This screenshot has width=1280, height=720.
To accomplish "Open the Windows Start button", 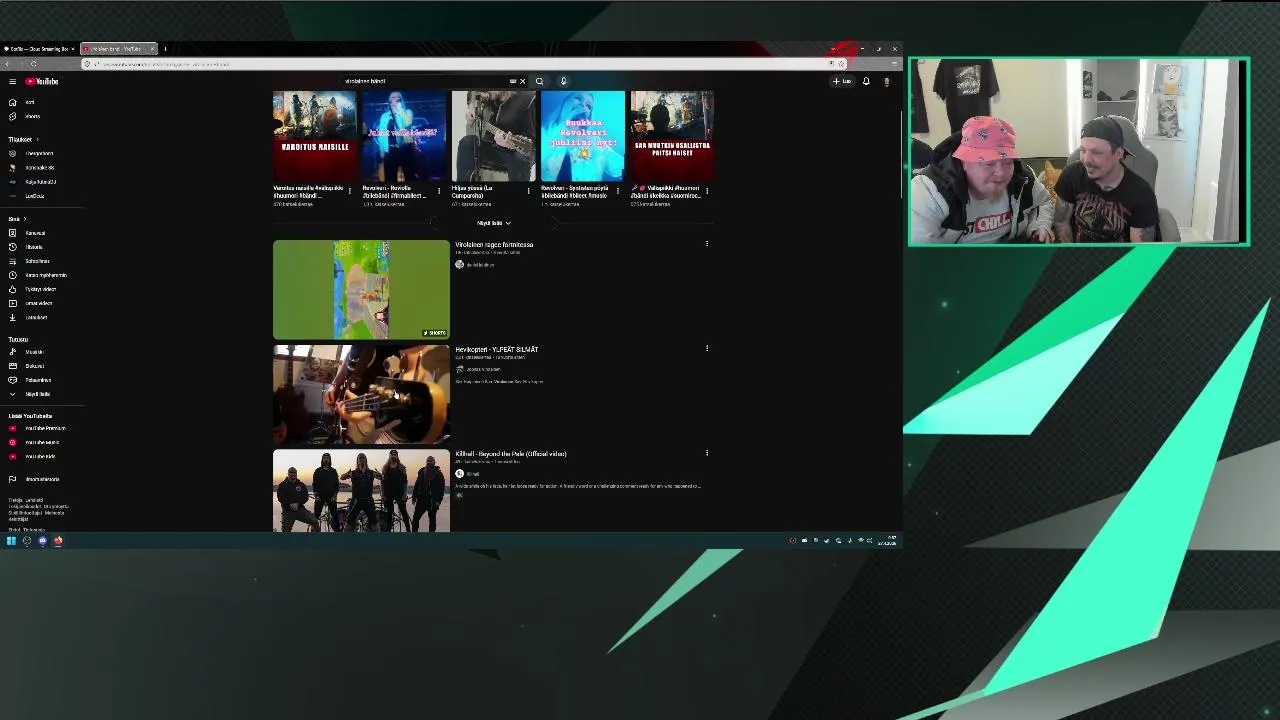I will [x=11, y=541].
